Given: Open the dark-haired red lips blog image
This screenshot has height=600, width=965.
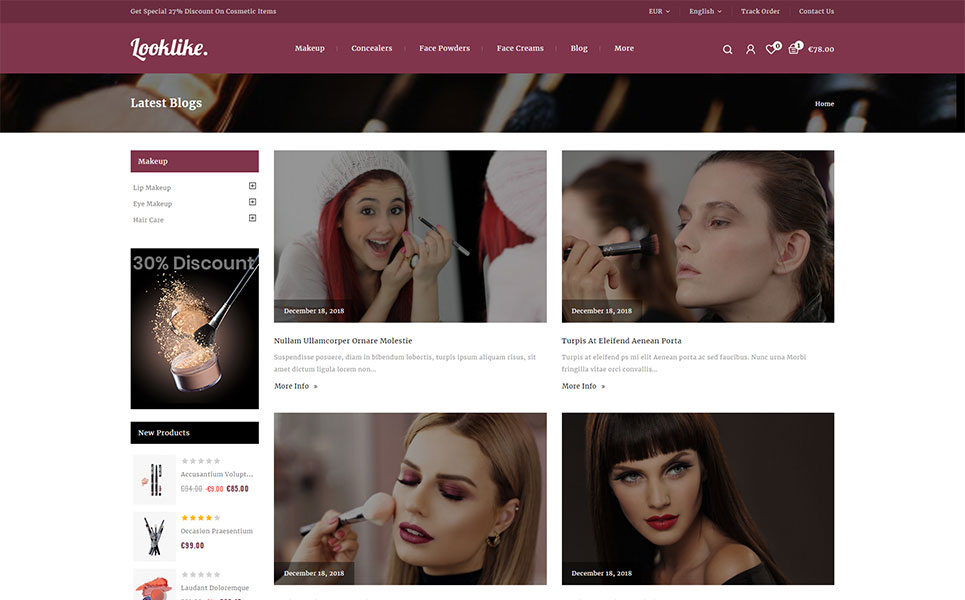Looking at the screenshot, I should 698,498.
